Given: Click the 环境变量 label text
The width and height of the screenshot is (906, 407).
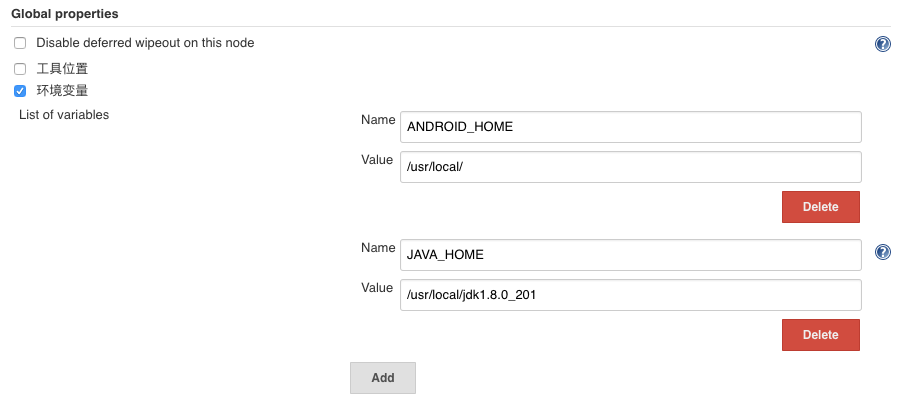Looking at the screenshot, I should 62,91.
